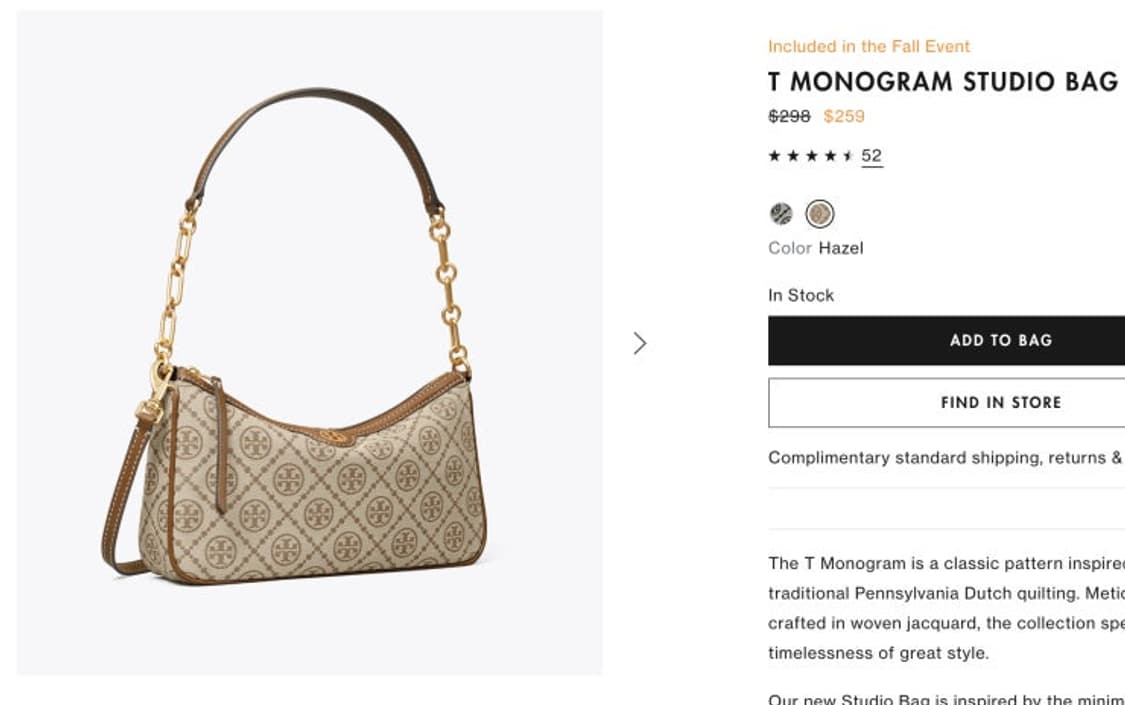1125x705 pixels.
Task: Click the Hazel color name label
Action: click(840, 248)
